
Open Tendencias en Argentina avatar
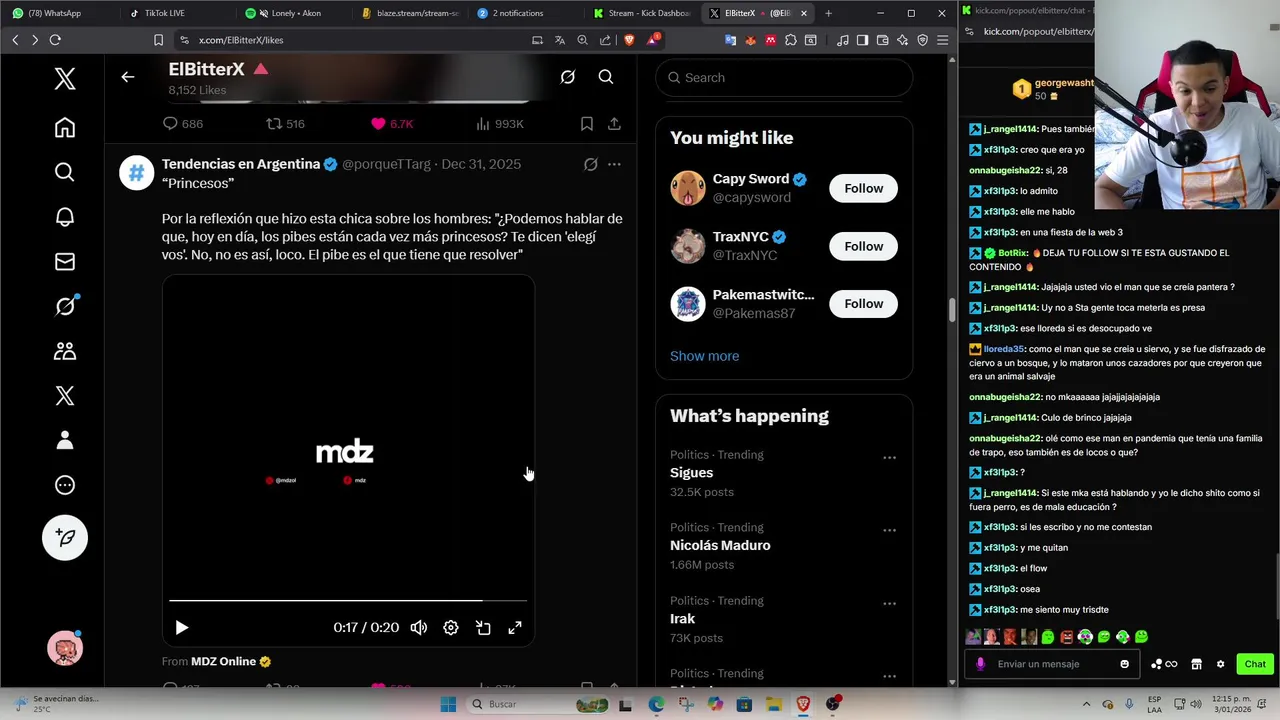[137, 172]
